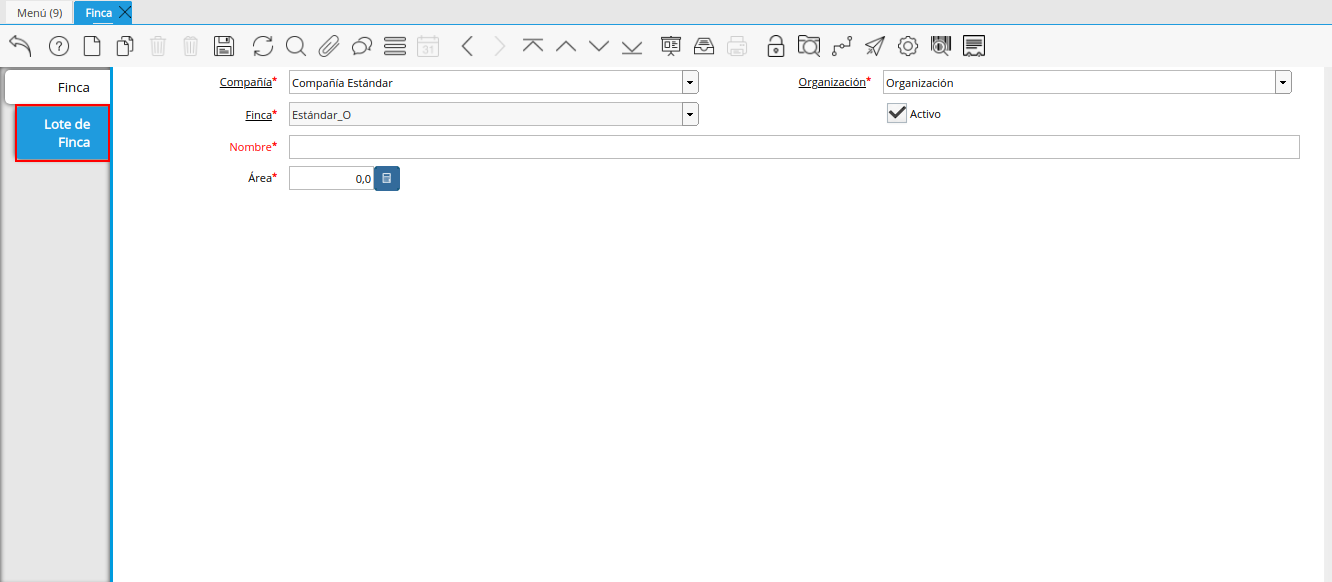Viewport: 1332px width, 582px height.
Task: Go to parent record with left chevron
Action: (467, 46)
